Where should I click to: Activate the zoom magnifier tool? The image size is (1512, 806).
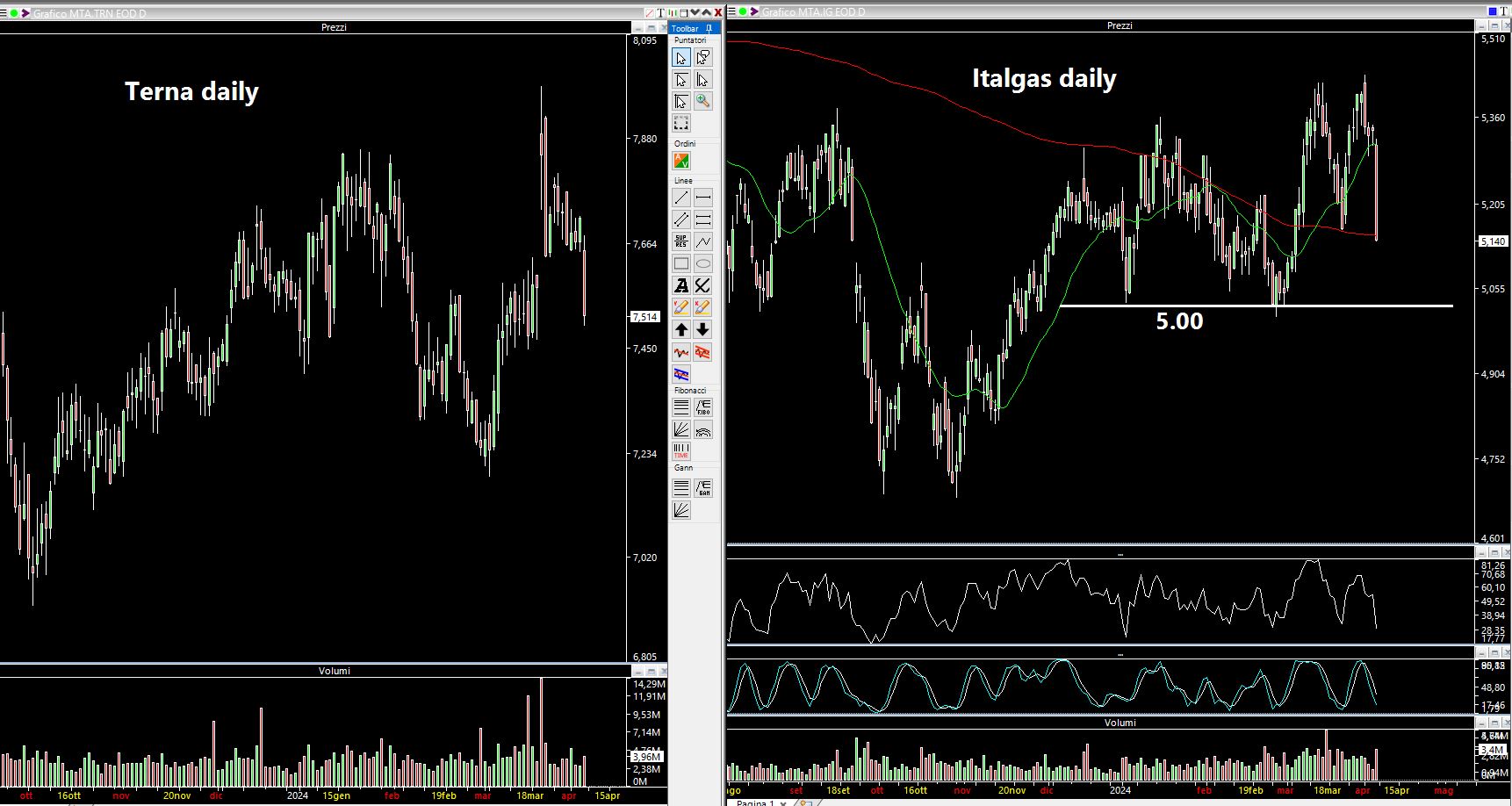coord(703,102)
